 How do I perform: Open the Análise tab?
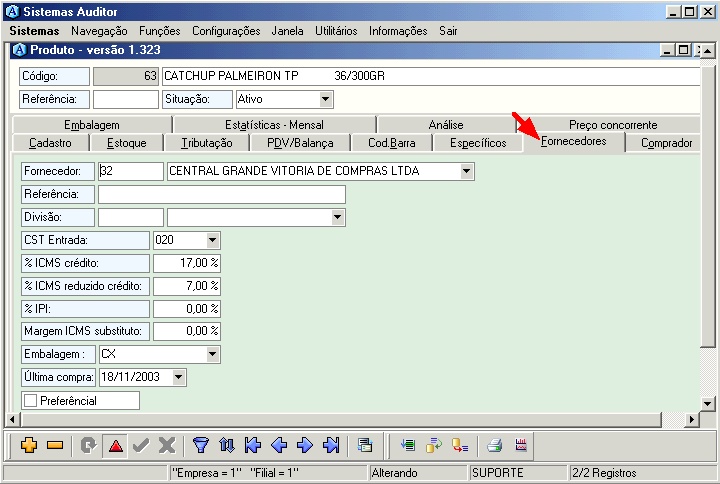point(446,124)
